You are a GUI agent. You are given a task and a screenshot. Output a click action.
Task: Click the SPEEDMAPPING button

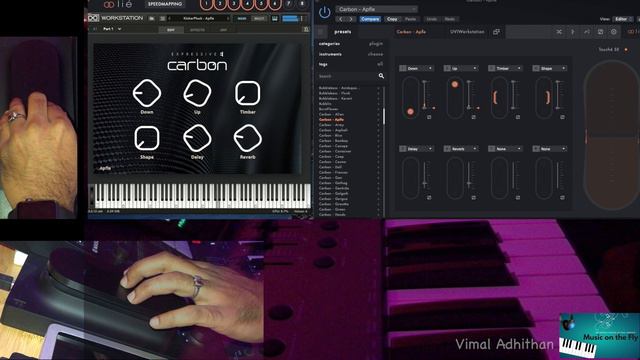tap(165, 4)
